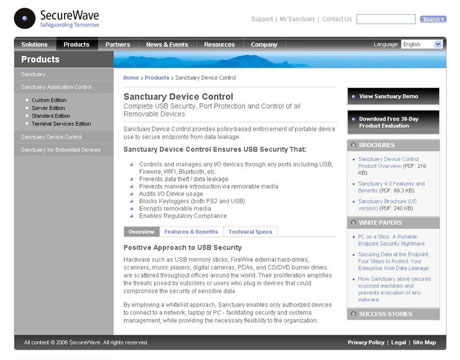Screen dimensions: 460x360
Task: Open the Privacy Policy footer link
Action: (x=366, y=342)
